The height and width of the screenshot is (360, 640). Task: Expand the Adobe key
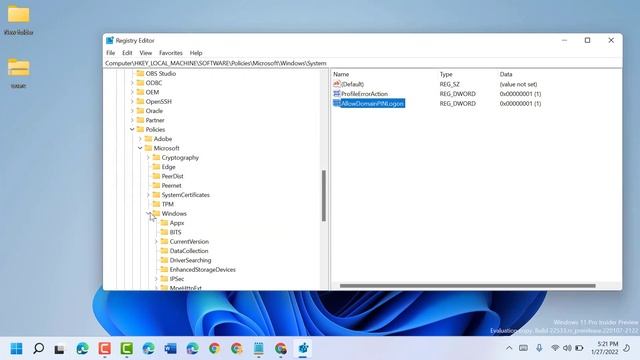click(x=140, y=139)
